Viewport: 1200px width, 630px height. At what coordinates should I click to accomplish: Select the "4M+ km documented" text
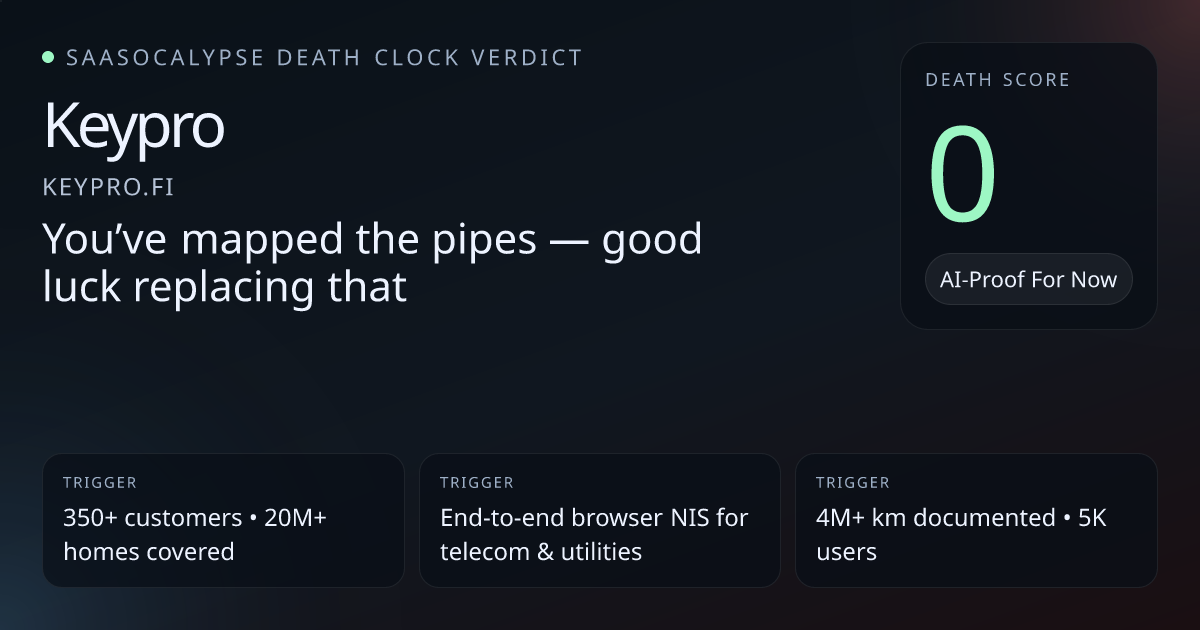pos(936,518)
